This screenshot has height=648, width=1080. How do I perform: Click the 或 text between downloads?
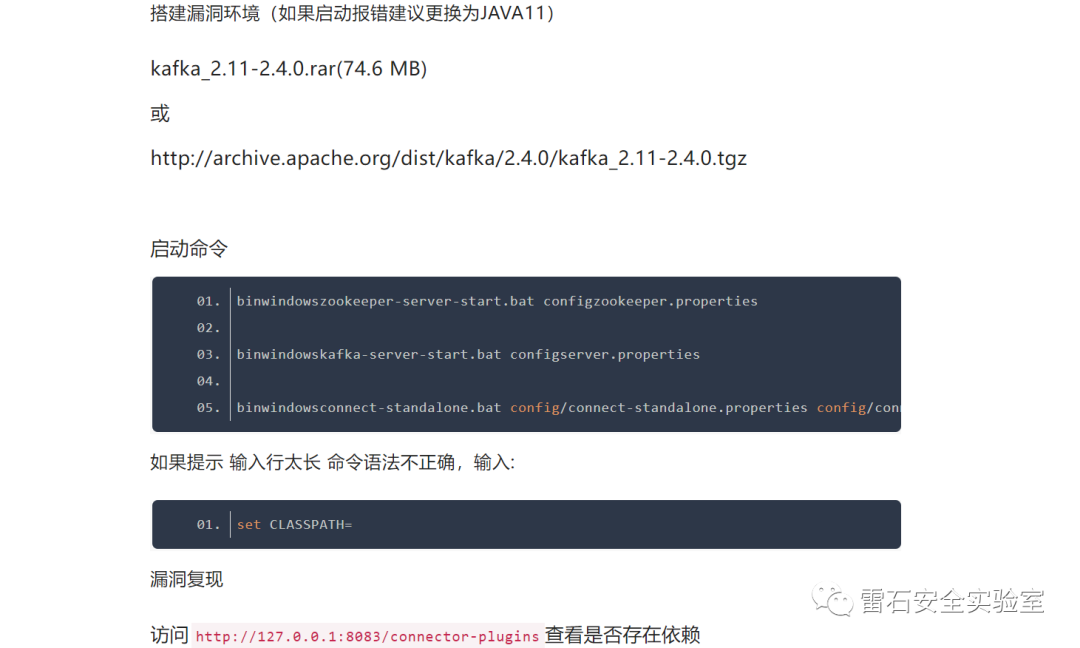tap(160, 114)
